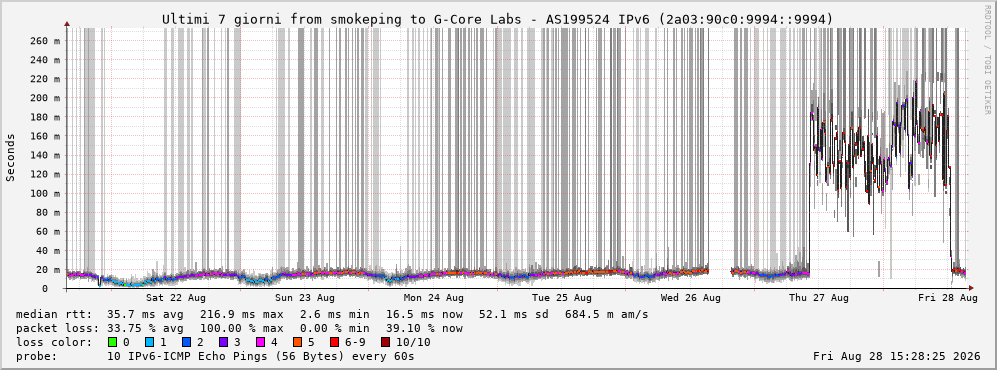
Task: Click the Seconds y-axis label
Action: [11, 157]
